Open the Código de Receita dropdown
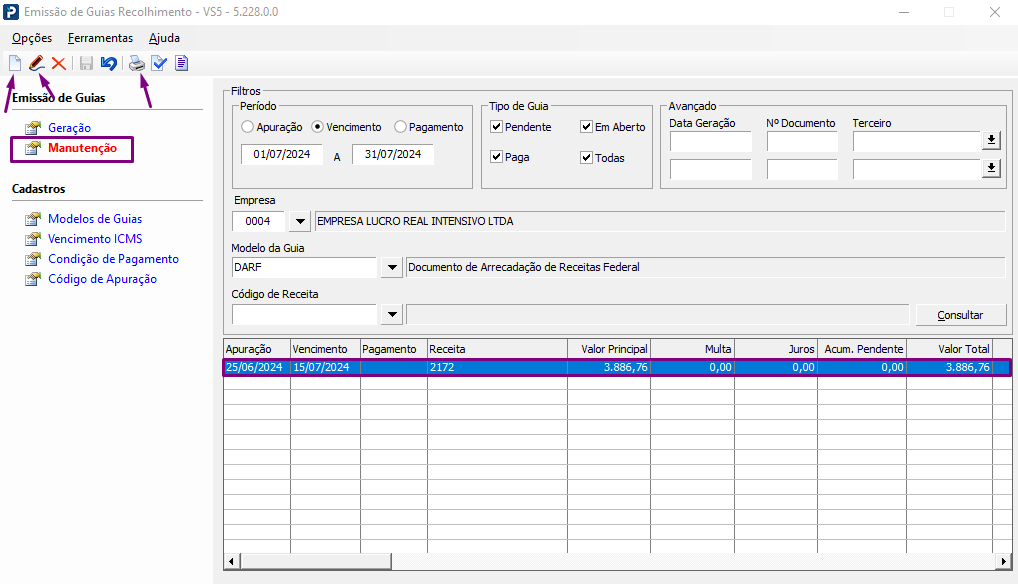 (391, 315)
